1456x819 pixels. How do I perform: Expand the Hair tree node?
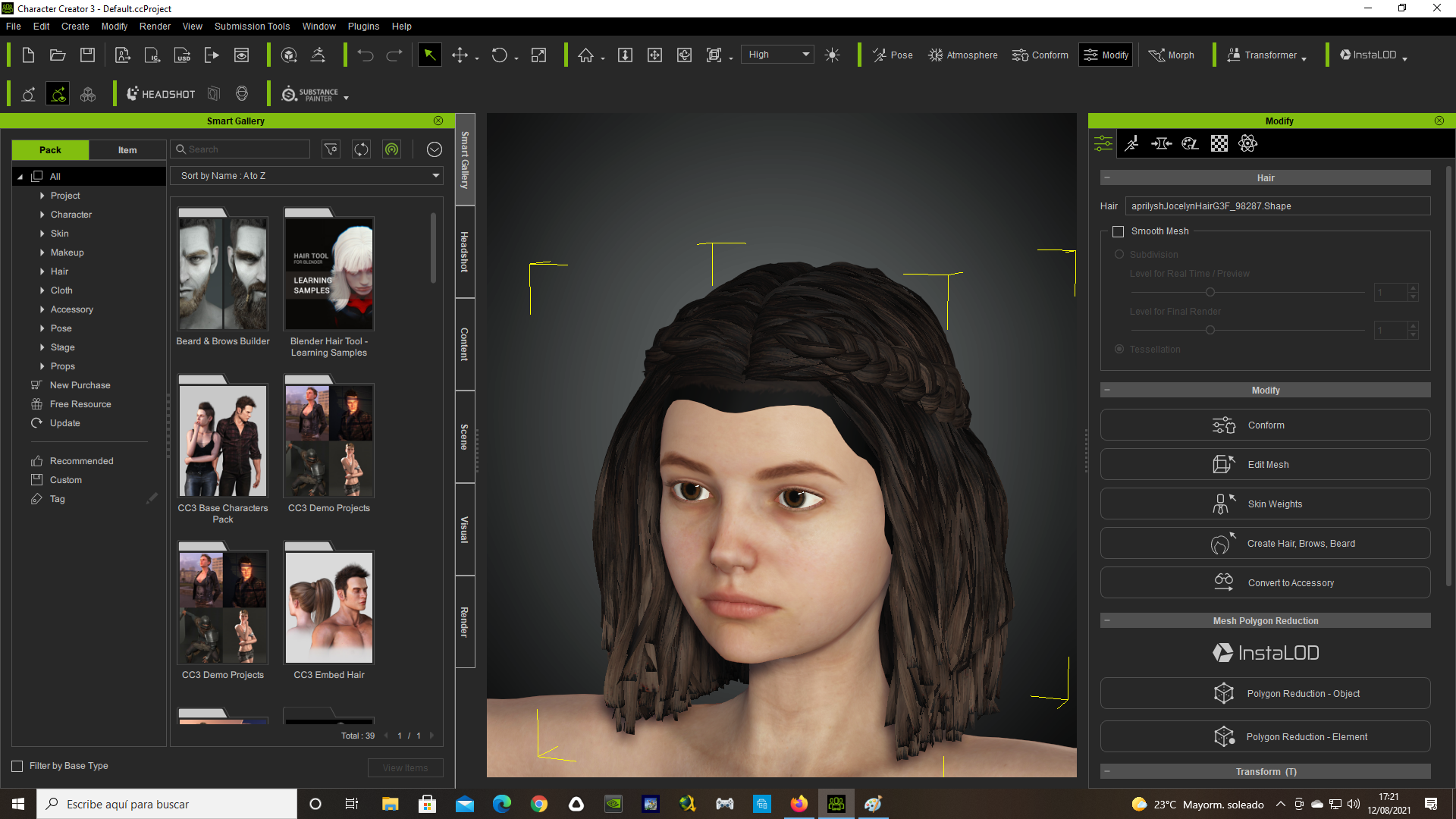tap(42, 271)
